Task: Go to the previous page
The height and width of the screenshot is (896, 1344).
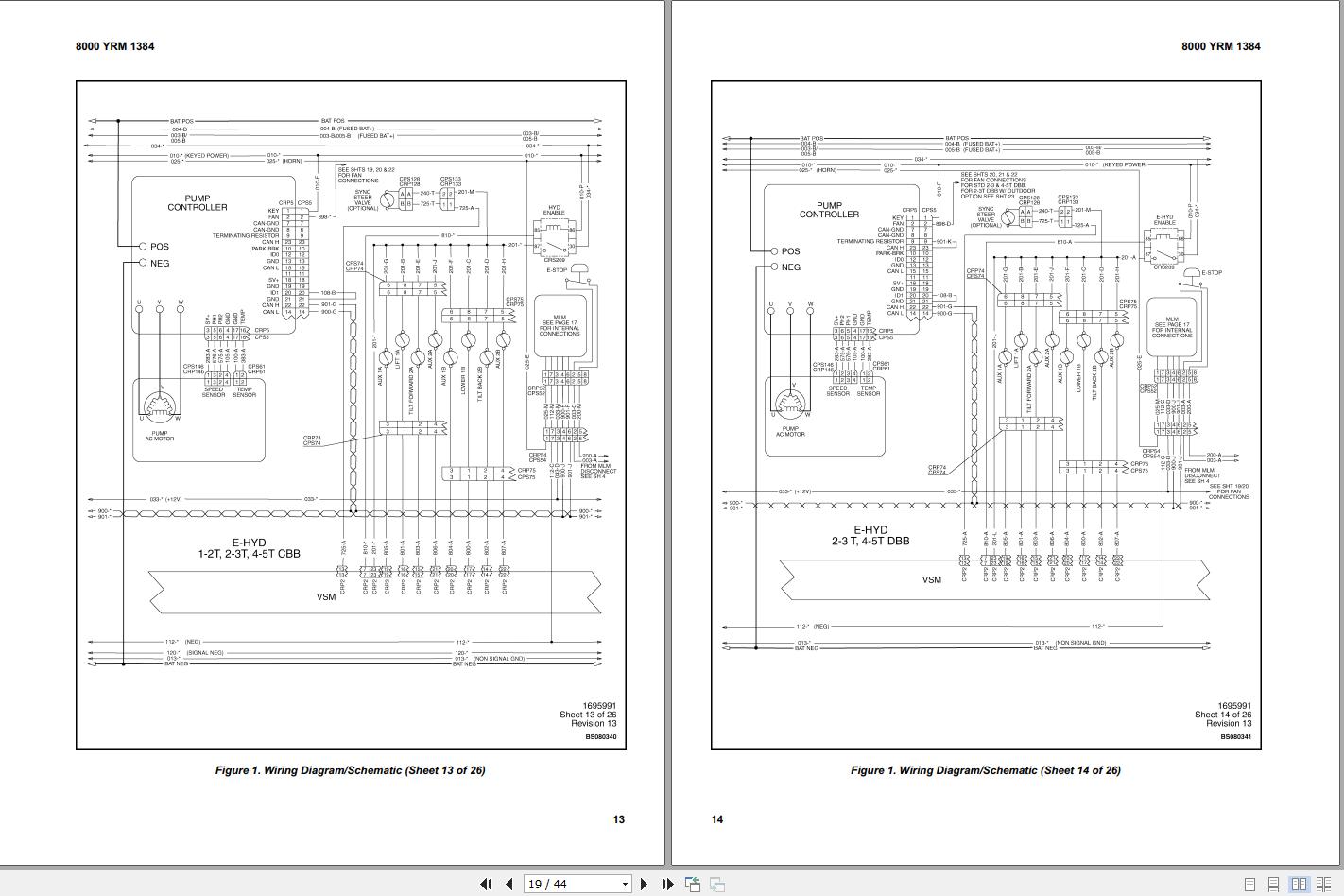Action: pos(509,884)
